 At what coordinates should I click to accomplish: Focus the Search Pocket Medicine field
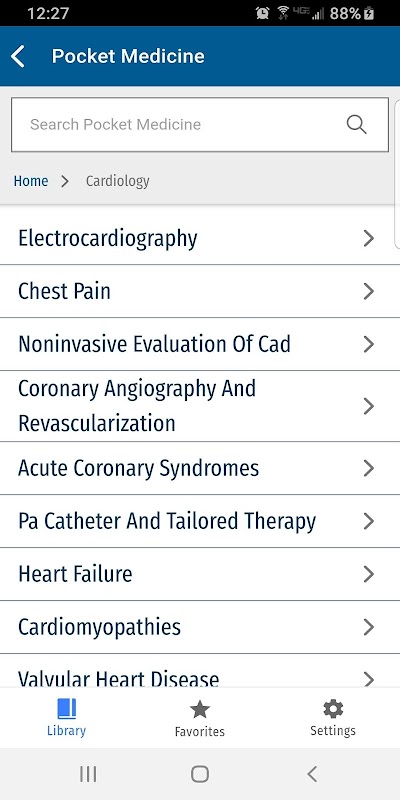pyautogui.click(x=200, y=124)
